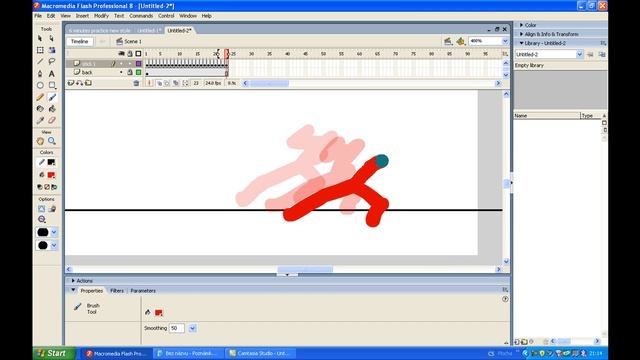Collapse the Properties panel triangle
640x360 pixels.
[x=73, y=290]
